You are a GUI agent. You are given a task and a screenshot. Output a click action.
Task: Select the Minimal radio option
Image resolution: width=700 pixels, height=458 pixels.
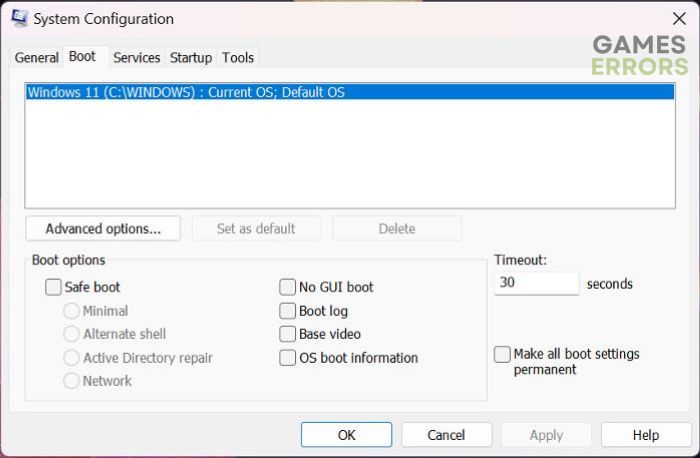[x=71, y=311]
